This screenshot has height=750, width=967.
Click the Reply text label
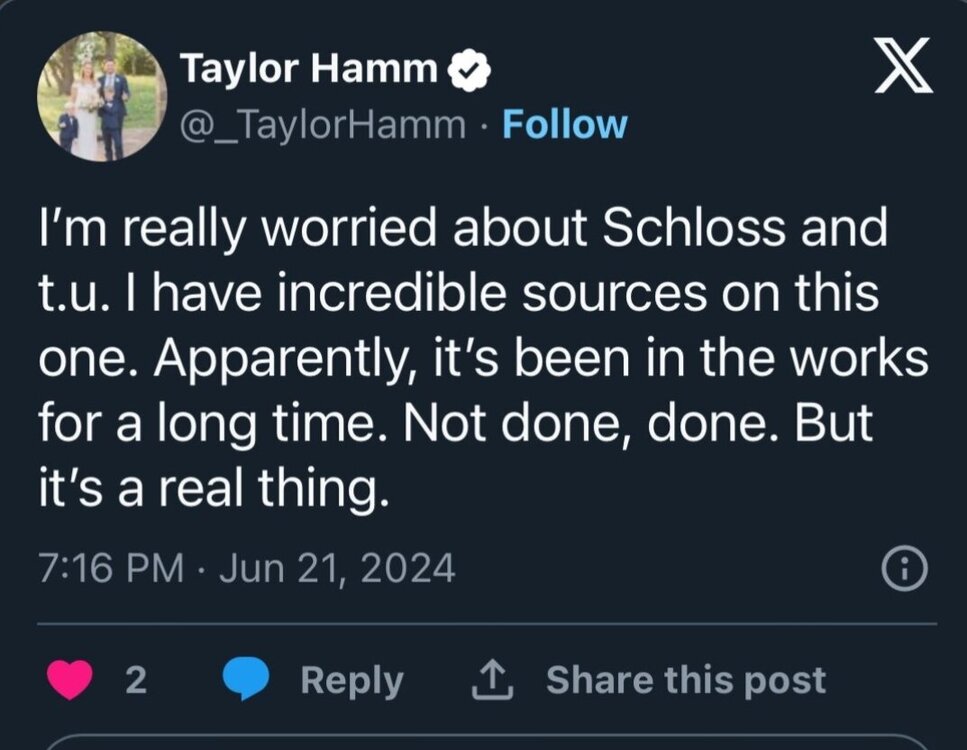(352, 680)
